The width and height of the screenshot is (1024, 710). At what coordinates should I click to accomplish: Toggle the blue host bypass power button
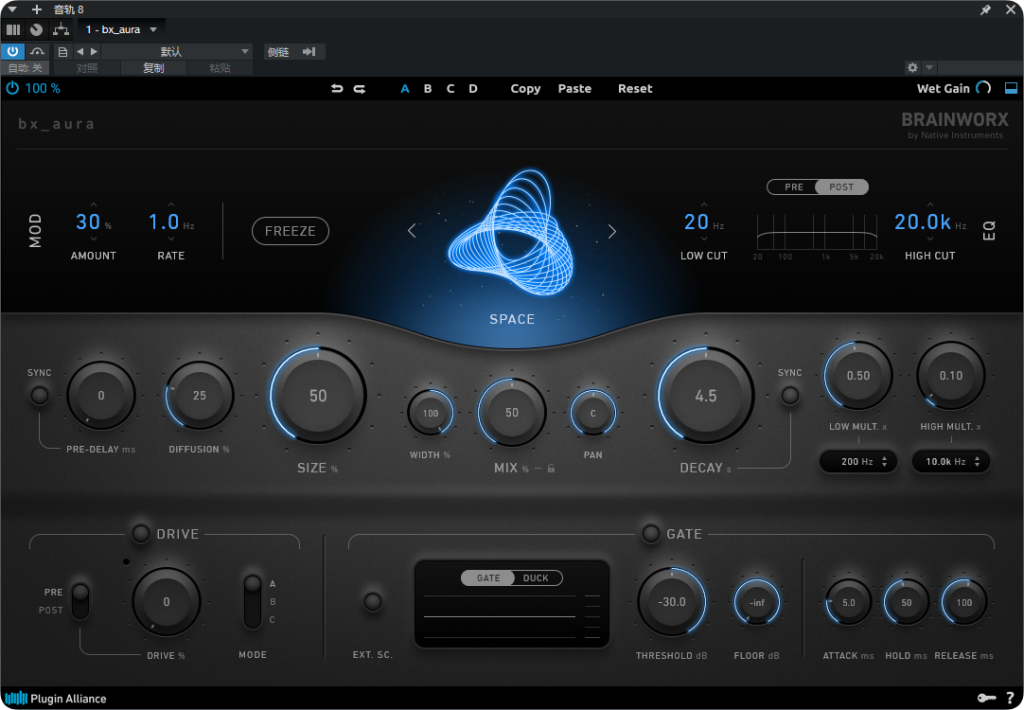tap(12, 52)
